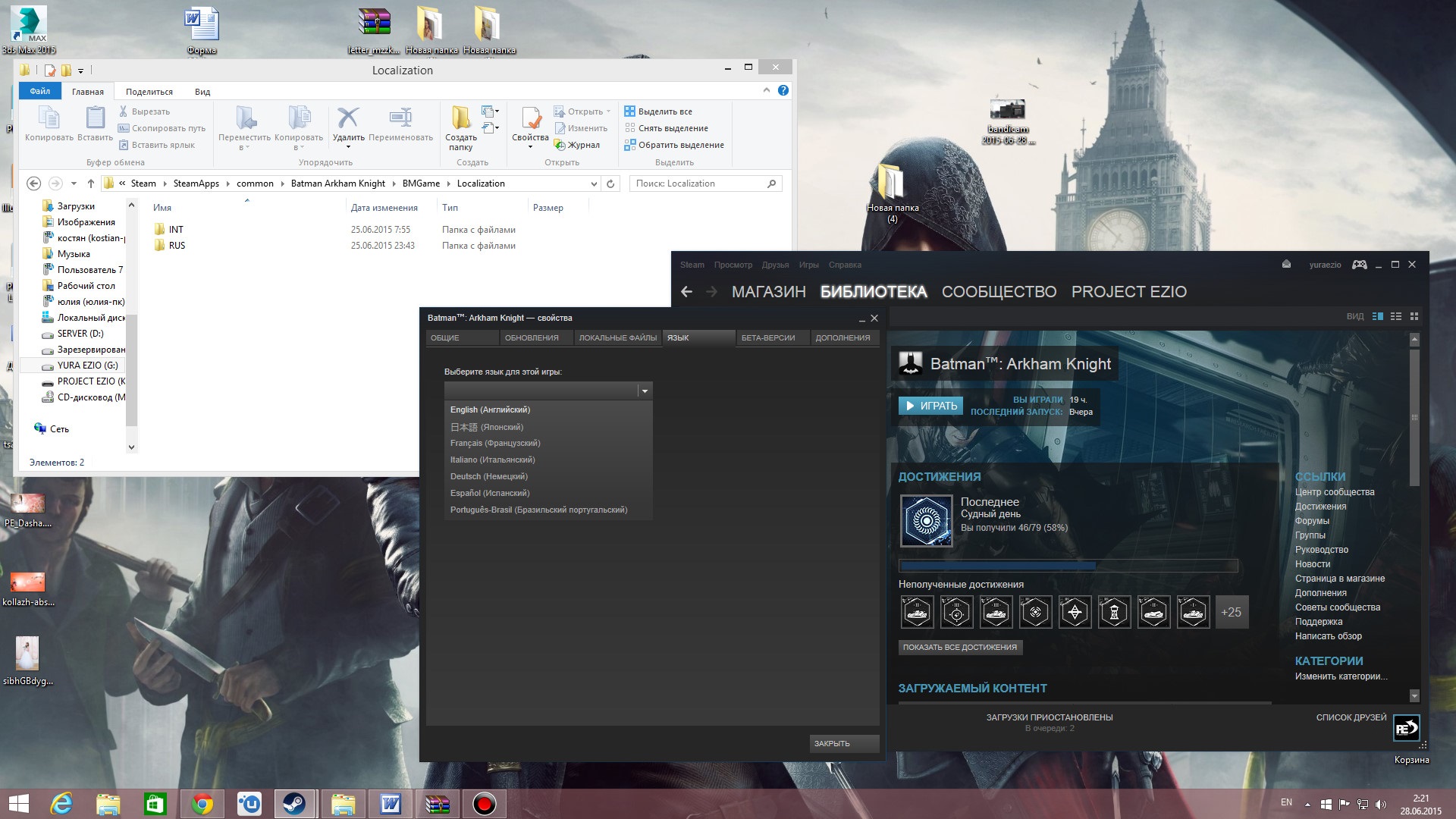Switch library to detail view mode
The width and height of the screenshot is (1456, 819).
[1378, 316]
